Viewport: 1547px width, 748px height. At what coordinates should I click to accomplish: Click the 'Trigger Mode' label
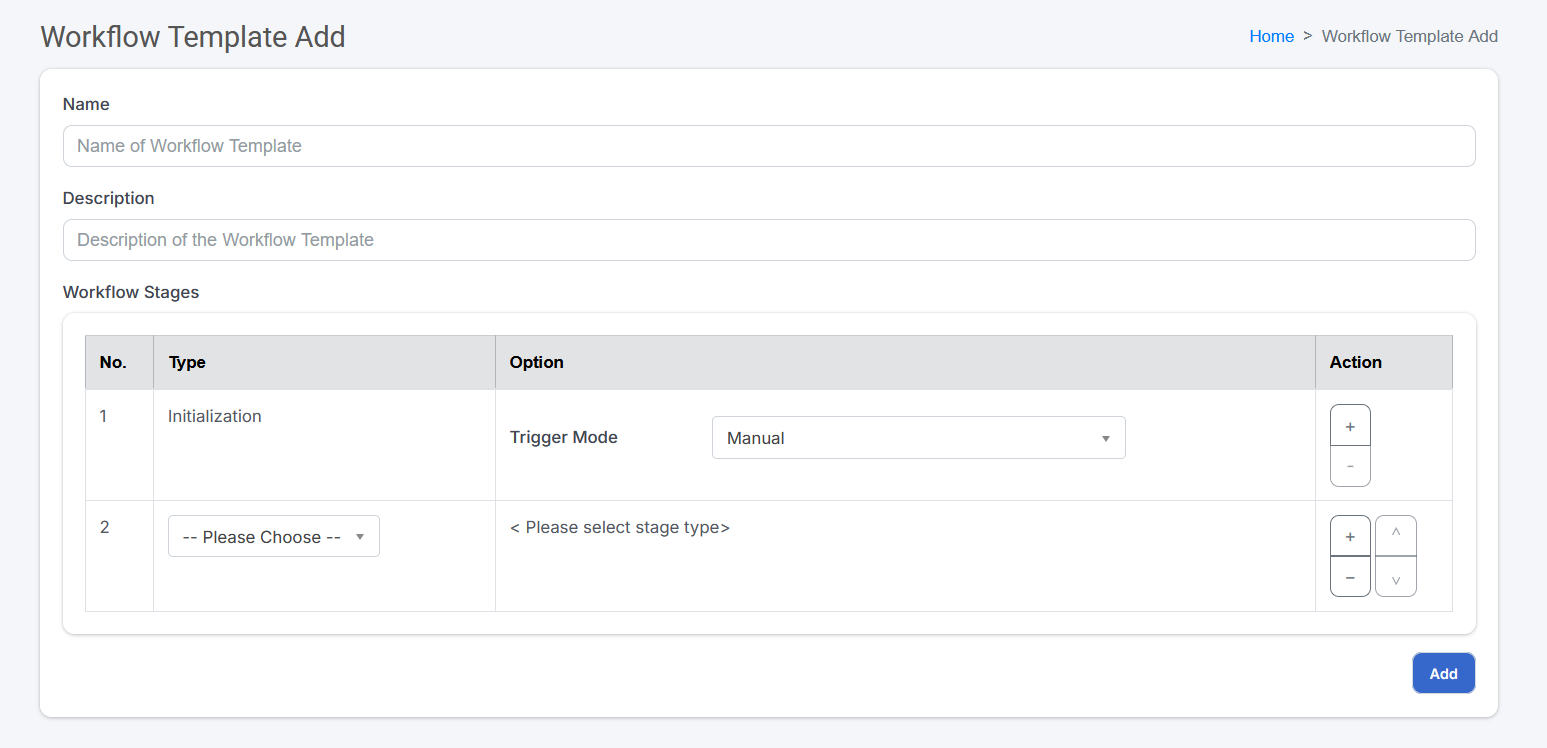[x=564, y=437]
